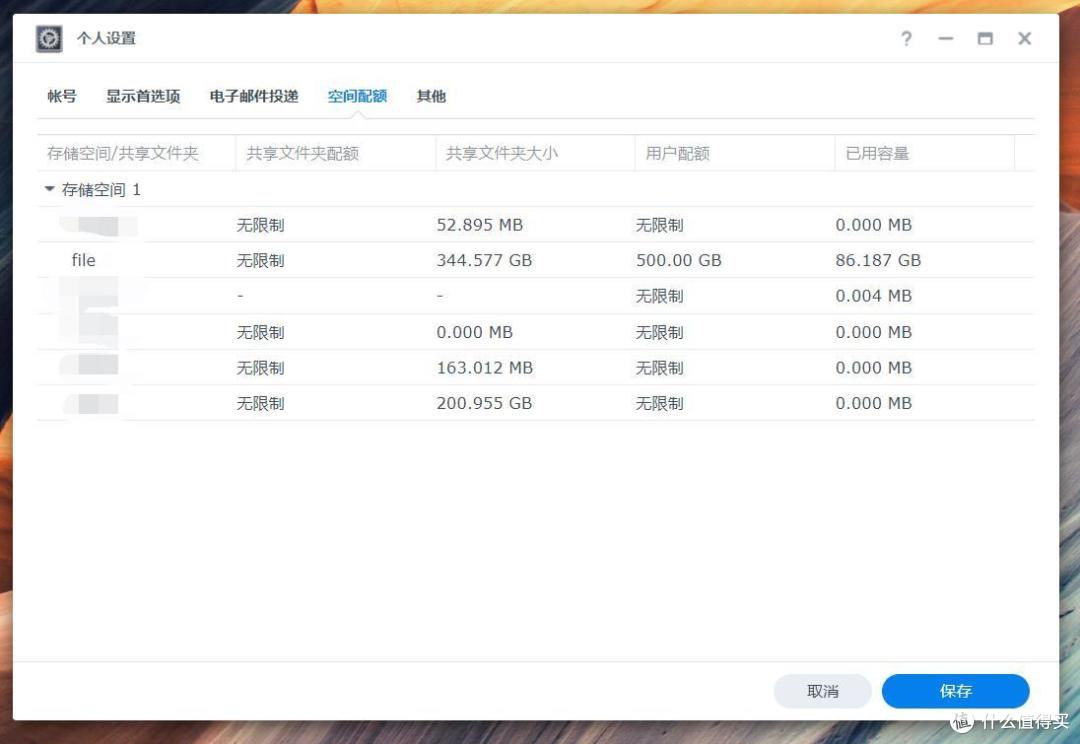Click the 500.00 GB user quota value
The height and width of the screenshot is (744, 1080).
tap(678, 260)
